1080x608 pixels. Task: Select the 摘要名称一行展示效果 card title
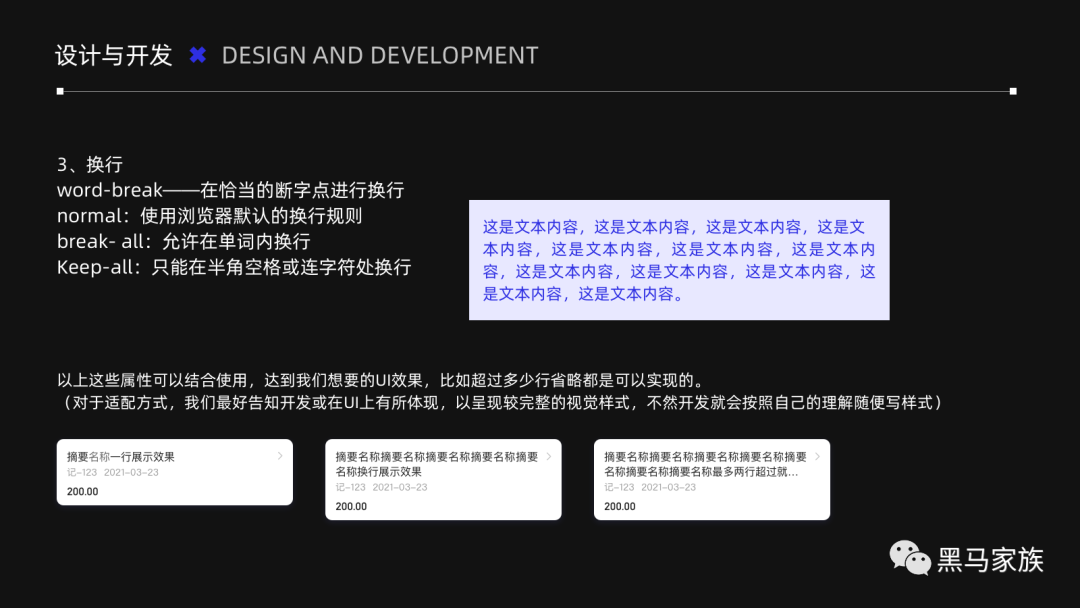(120, 457)
